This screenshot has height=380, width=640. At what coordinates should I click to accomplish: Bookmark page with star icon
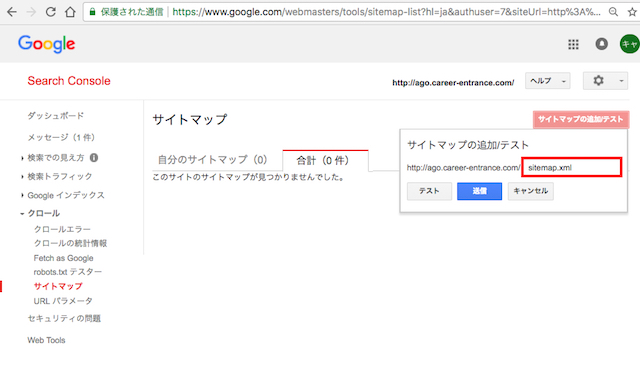click(632, 12)
